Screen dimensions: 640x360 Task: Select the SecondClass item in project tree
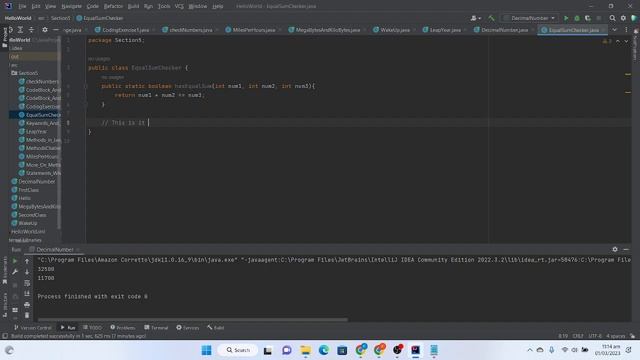(x=32, y=215)
